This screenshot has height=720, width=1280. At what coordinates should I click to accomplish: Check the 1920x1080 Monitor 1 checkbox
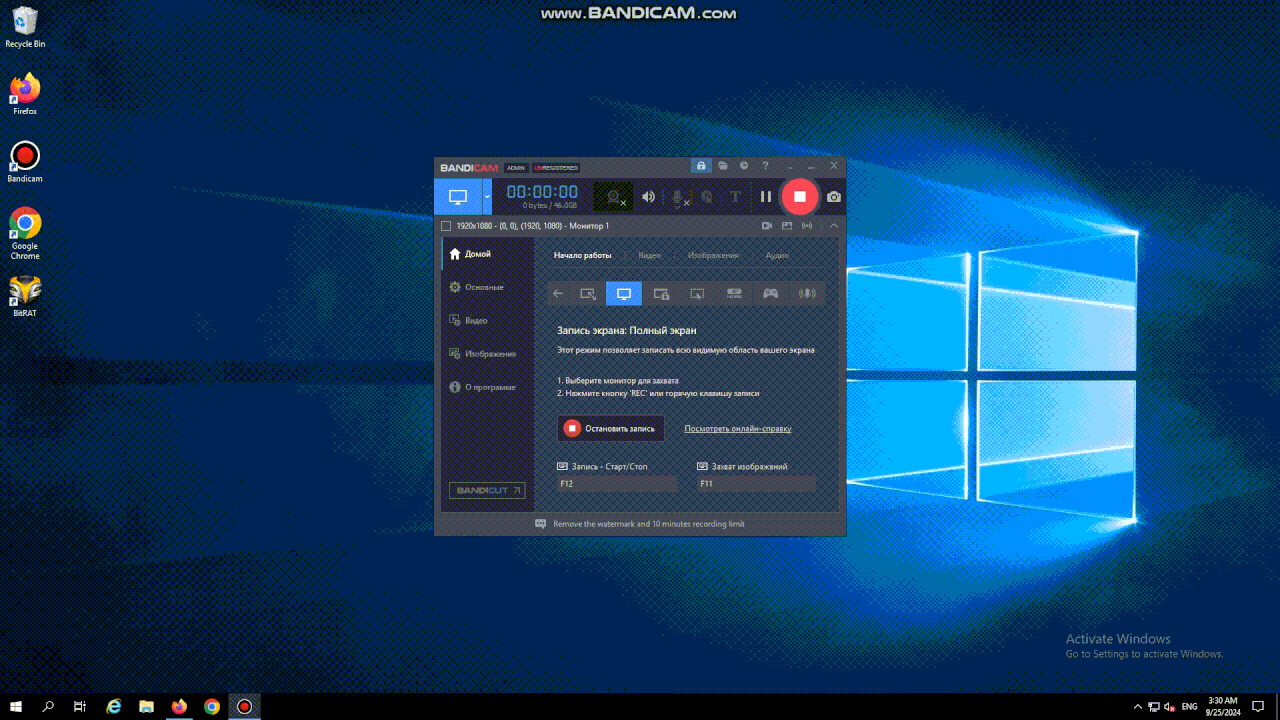(446, 226)
